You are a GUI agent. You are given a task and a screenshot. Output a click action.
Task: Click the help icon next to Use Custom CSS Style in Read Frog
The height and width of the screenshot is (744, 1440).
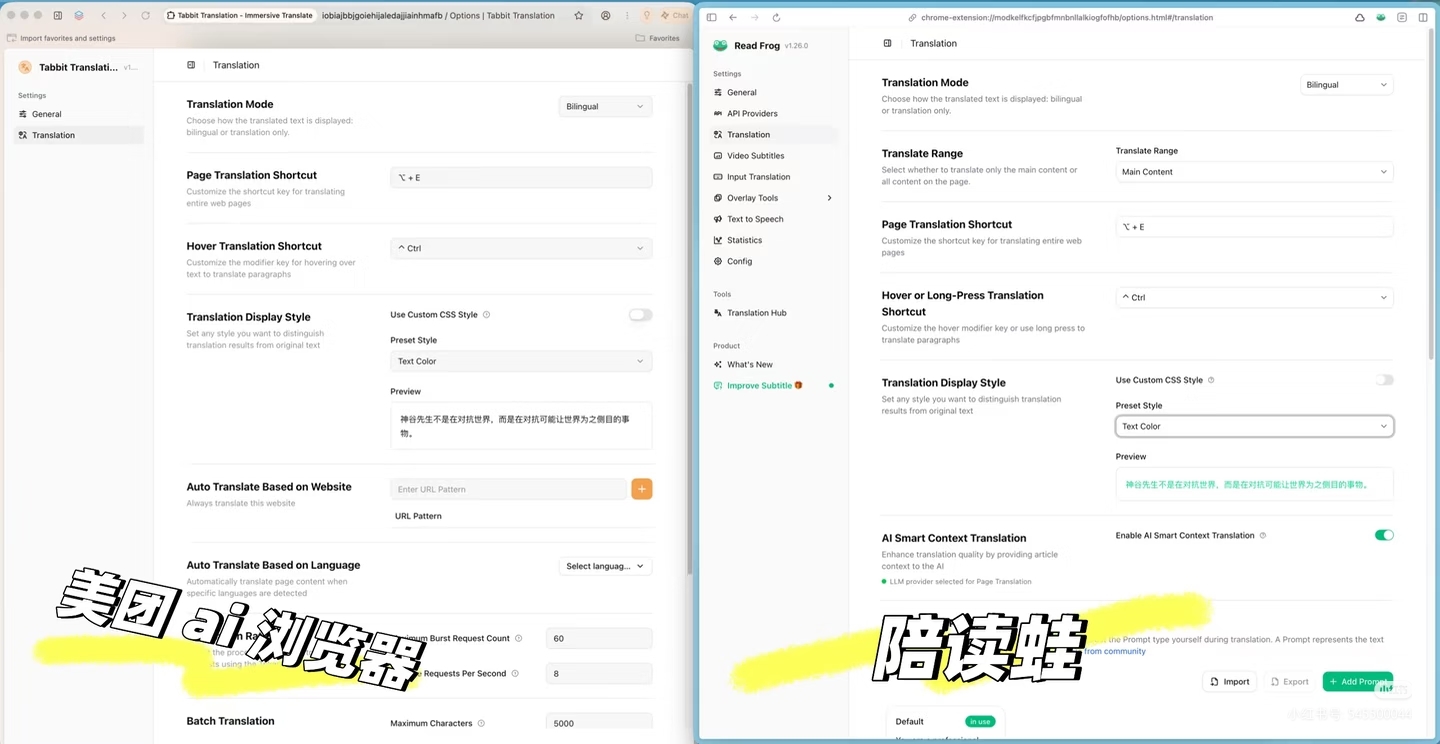coord(1211,380)
